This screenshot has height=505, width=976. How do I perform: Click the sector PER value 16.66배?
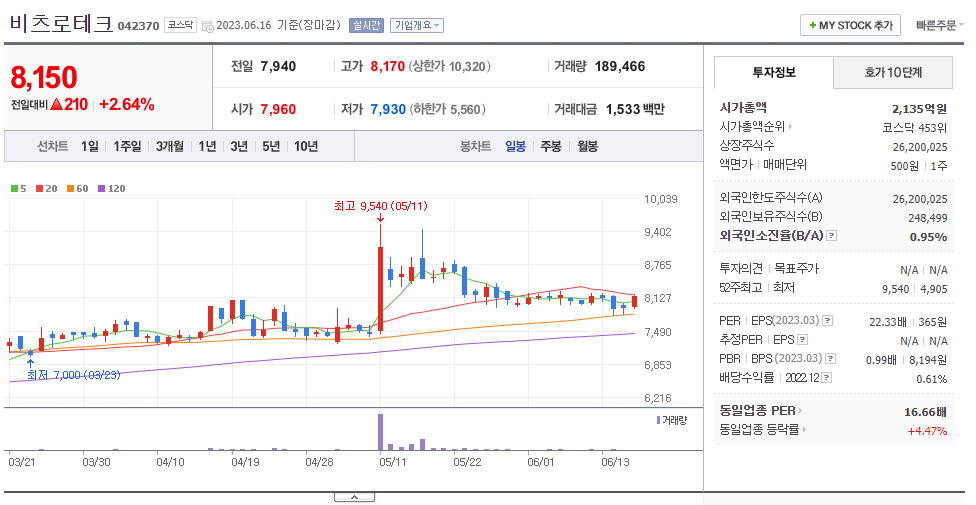pyautogui.click(x=925, y=412)
